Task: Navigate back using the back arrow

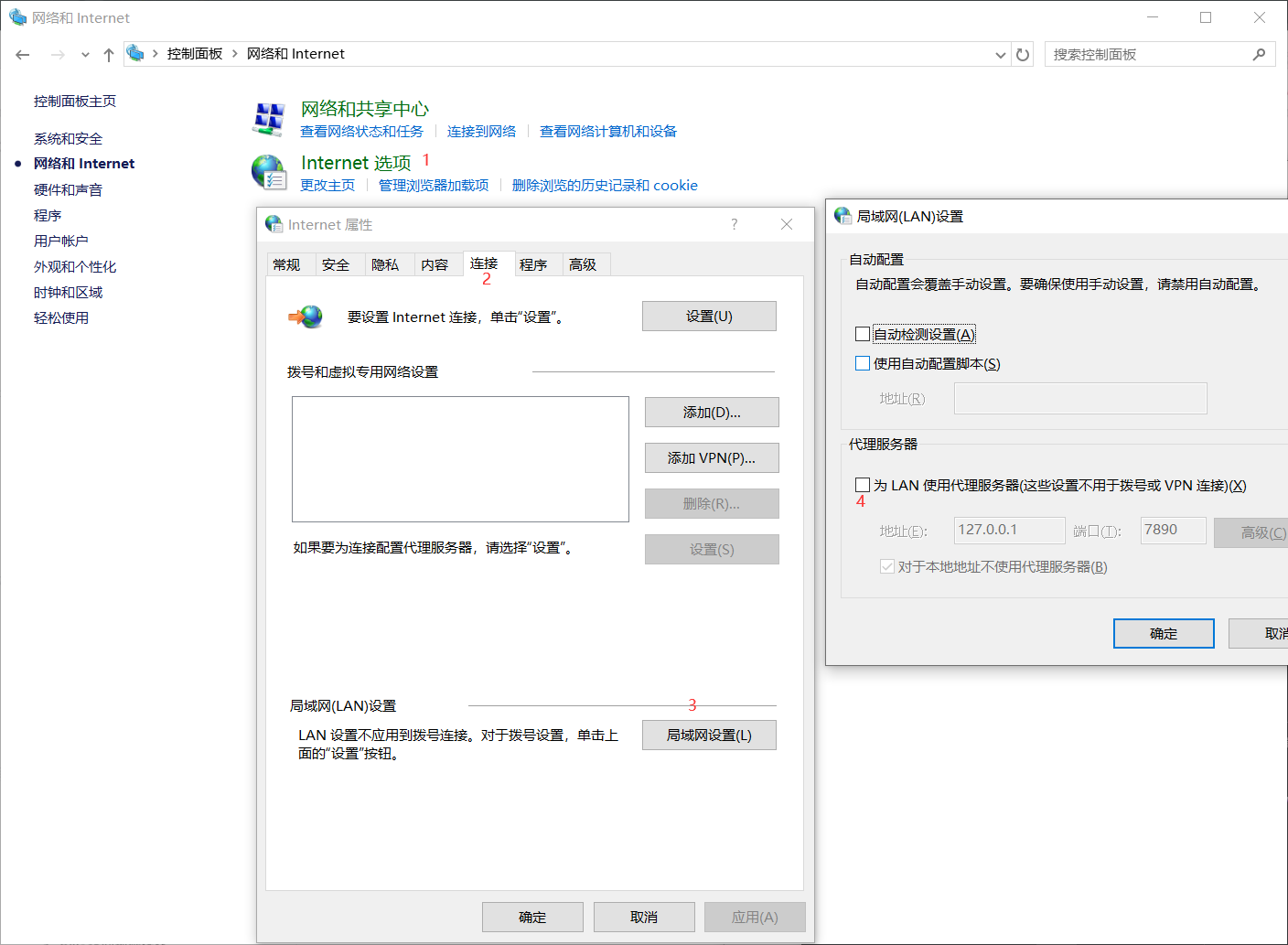Action: [22, 54]
